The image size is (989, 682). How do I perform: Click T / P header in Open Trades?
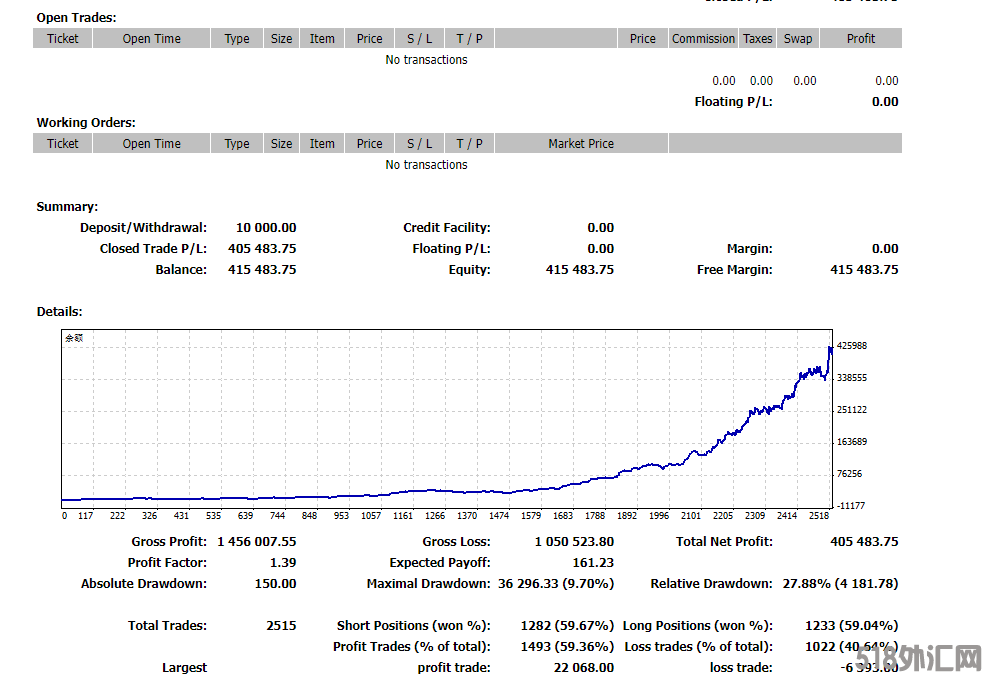click(x=469, y=39)
